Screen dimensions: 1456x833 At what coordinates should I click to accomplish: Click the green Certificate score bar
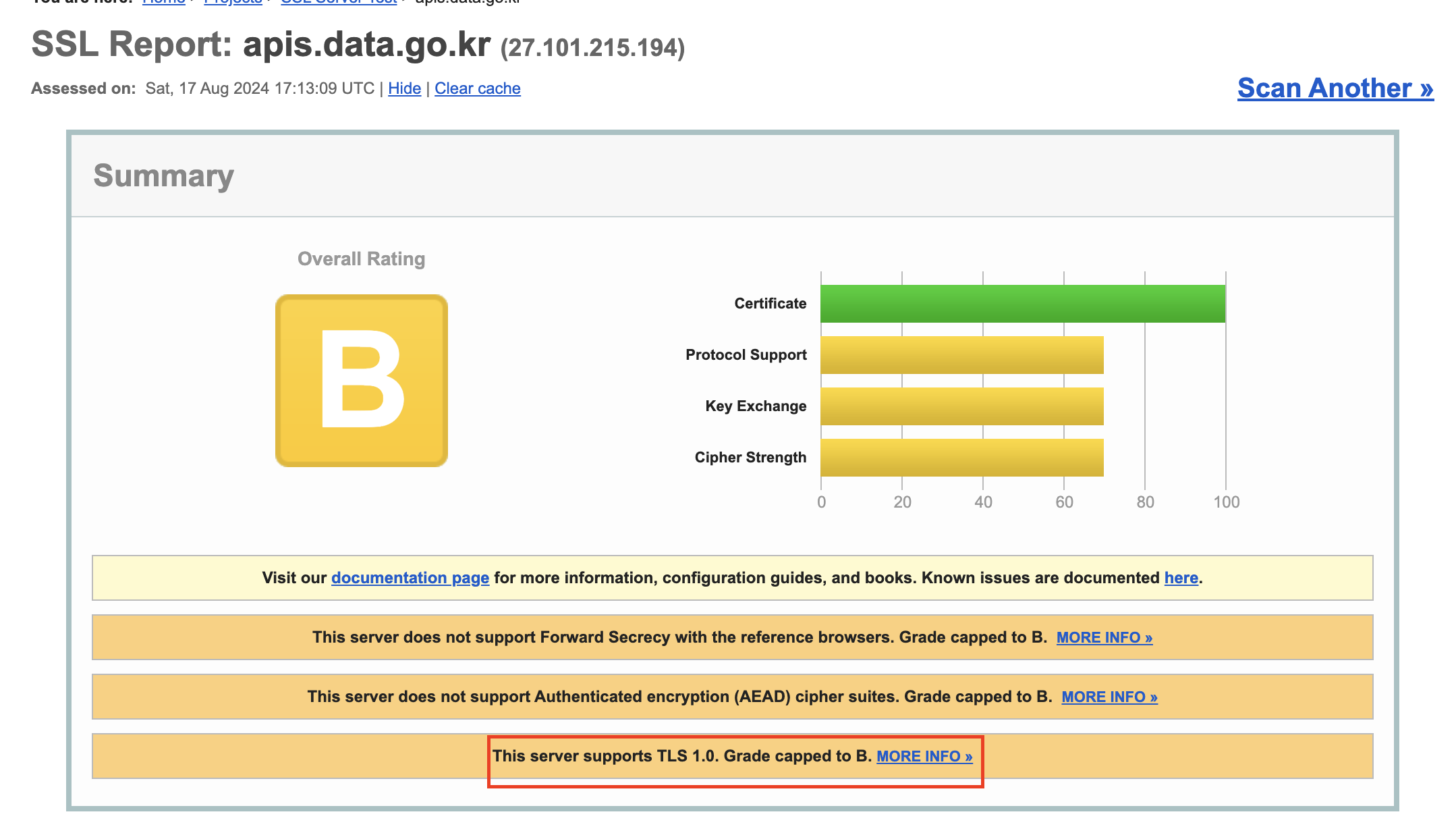click(1022, 303)
